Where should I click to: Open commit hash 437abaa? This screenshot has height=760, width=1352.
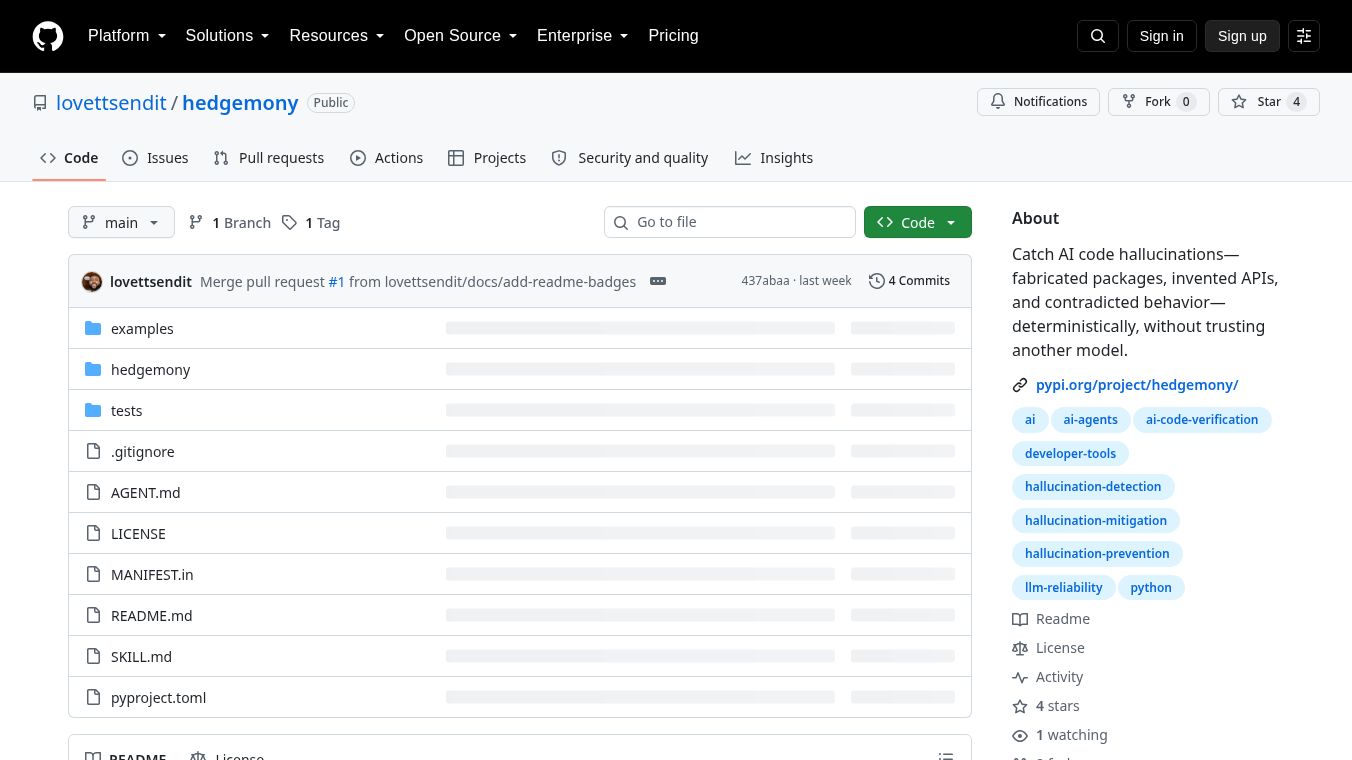click(765, 281)
